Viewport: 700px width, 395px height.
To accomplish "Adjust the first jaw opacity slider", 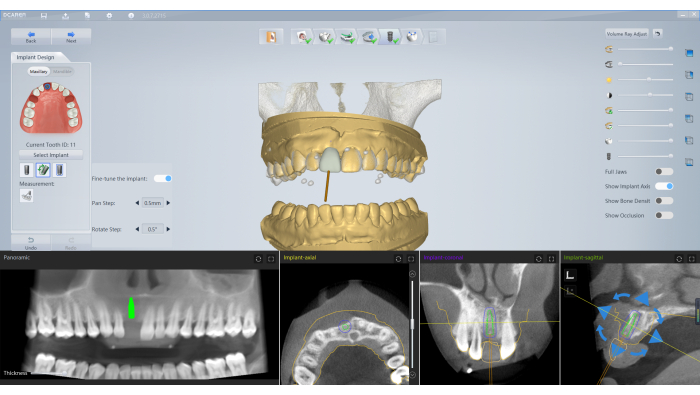I will point(645,49).
